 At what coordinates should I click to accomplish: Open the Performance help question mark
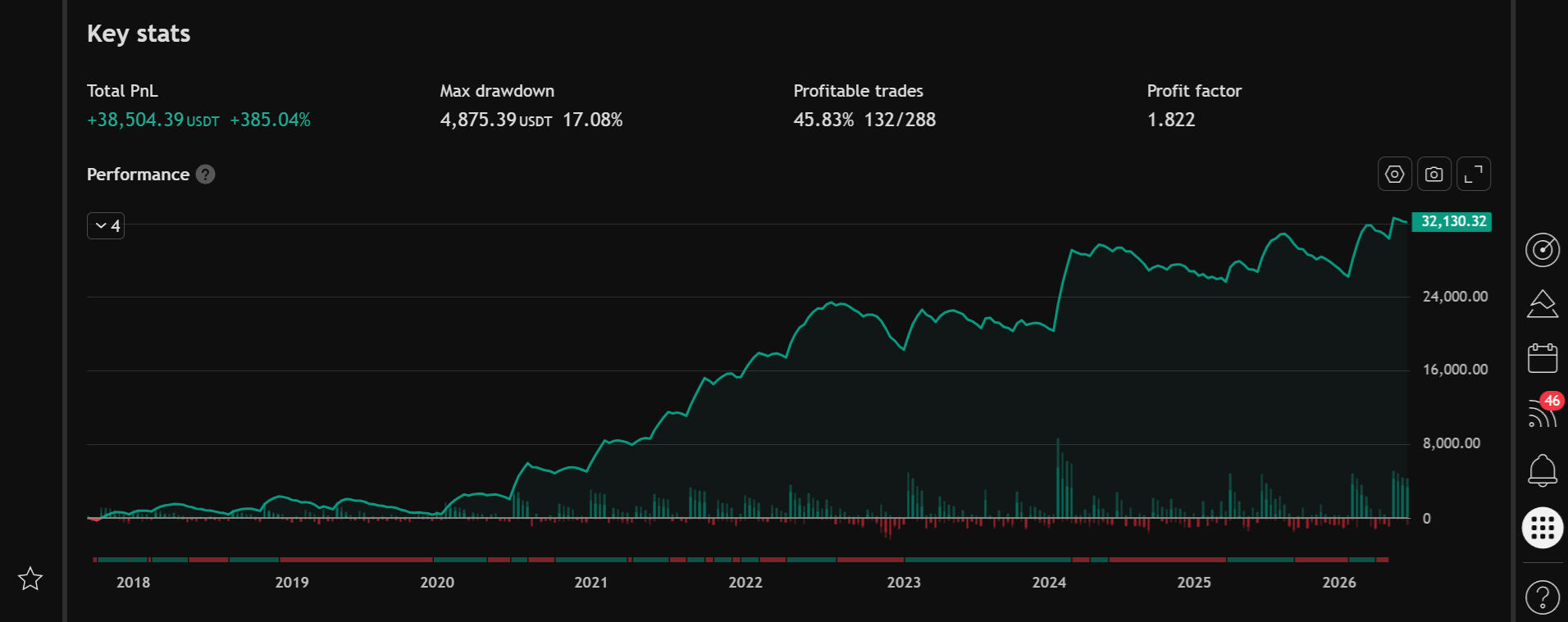[206, 175]
